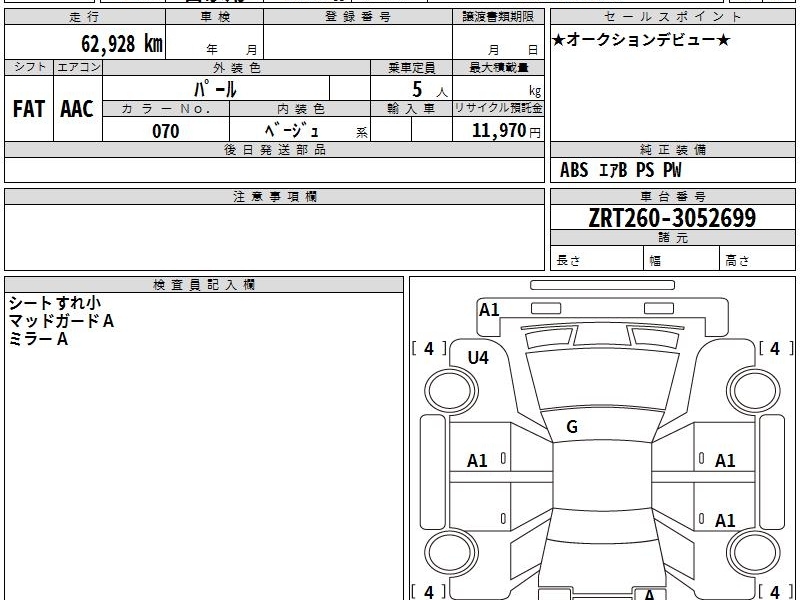This screenshot has height=600, width=800.
Task: Click the rear-left tire wheel icon
Action: point(451,553)
